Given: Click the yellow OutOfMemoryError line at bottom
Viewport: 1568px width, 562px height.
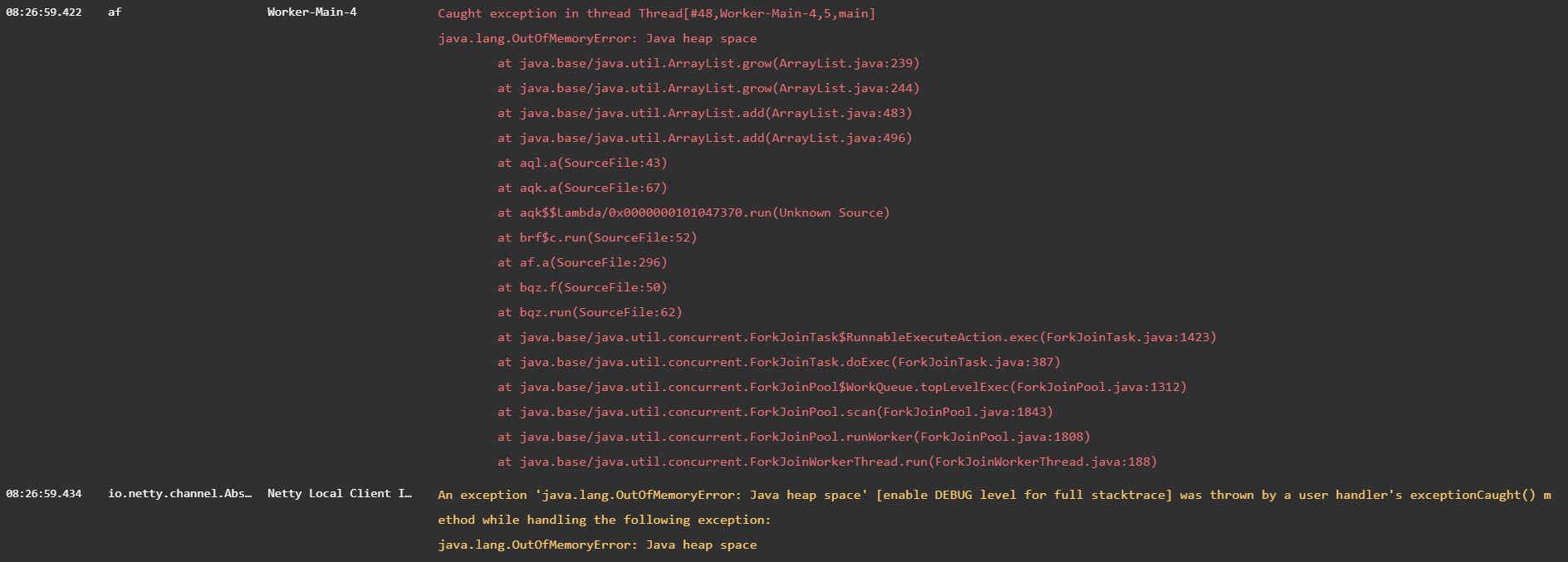Looking at the screenshot, I should tap(597, 545).
